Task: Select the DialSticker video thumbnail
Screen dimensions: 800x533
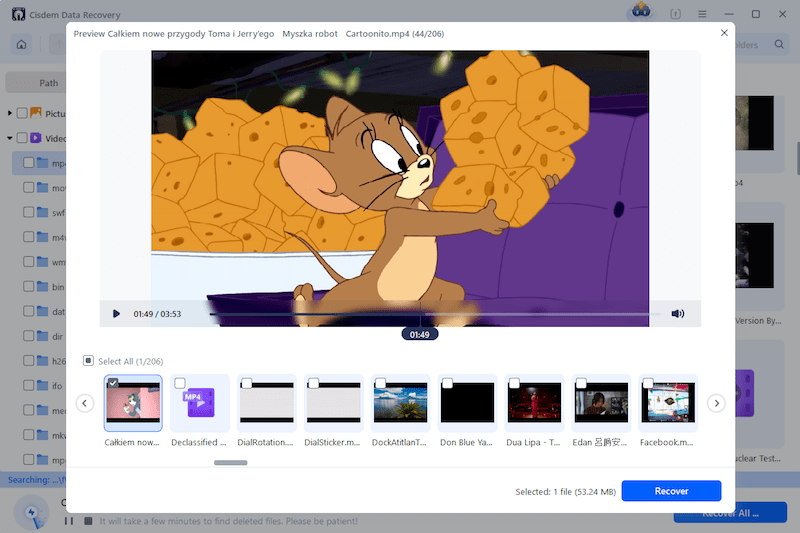Action: click(x=334, y=402)
